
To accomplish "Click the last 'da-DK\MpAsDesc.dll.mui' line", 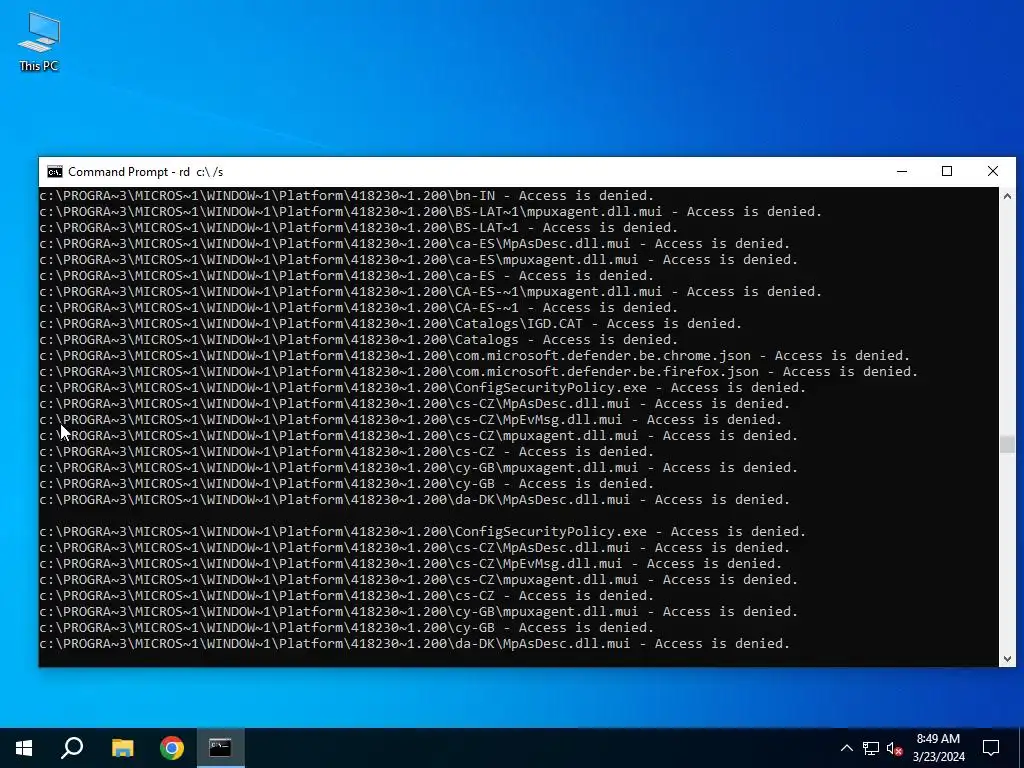I will click(415, 644).
